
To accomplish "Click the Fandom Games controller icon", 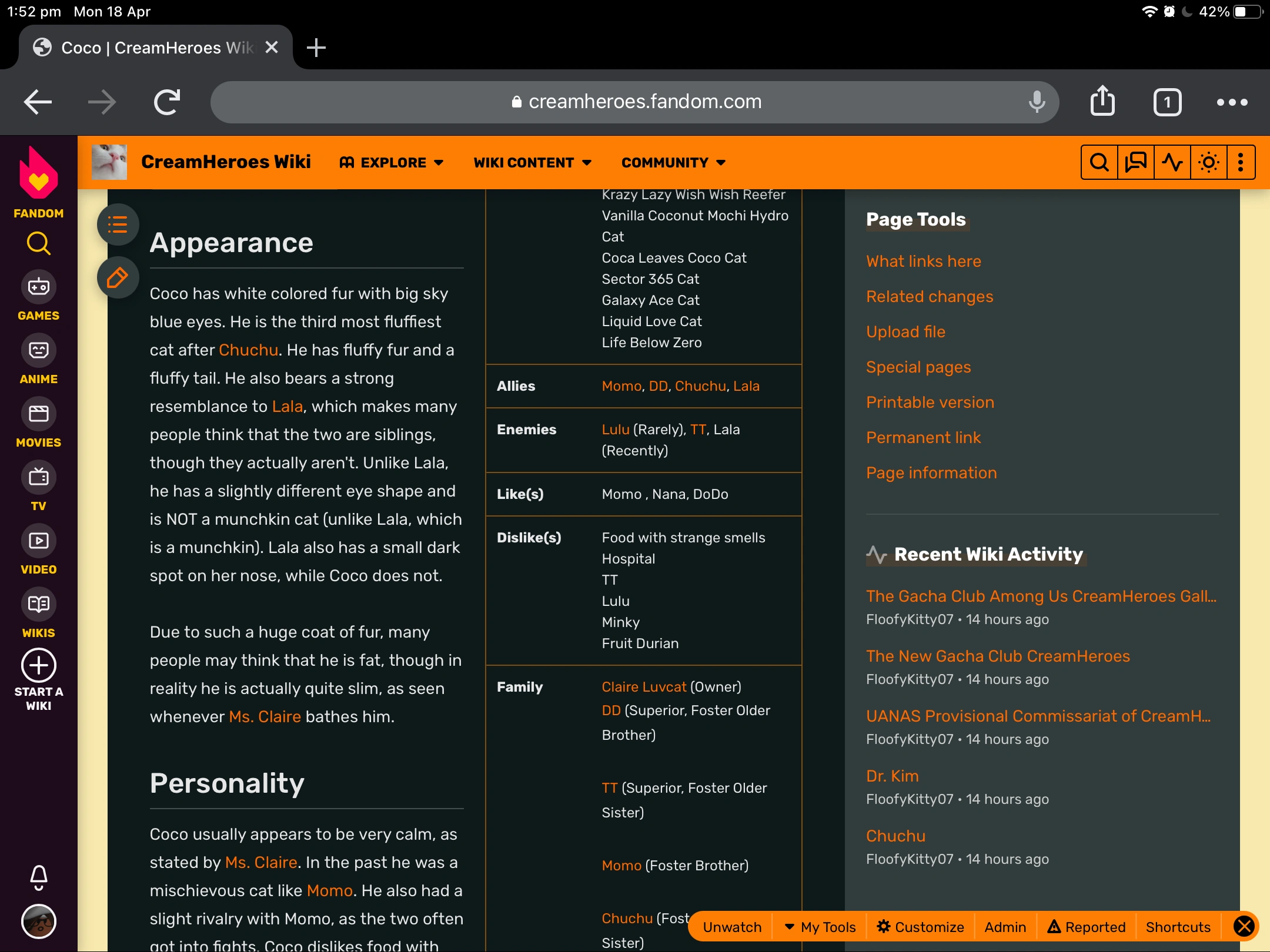I will pos(39,287).
